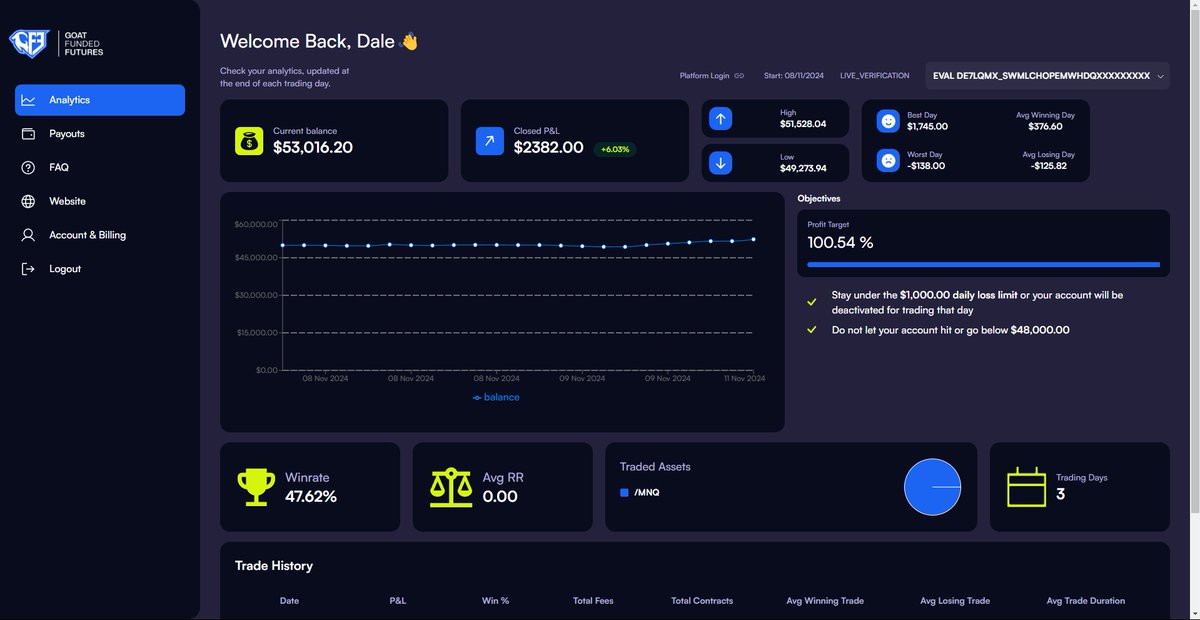This screenshot has width=1200, height=620.
Task: Click the money bag icon on Current balance card
Action: click(248, 140)
